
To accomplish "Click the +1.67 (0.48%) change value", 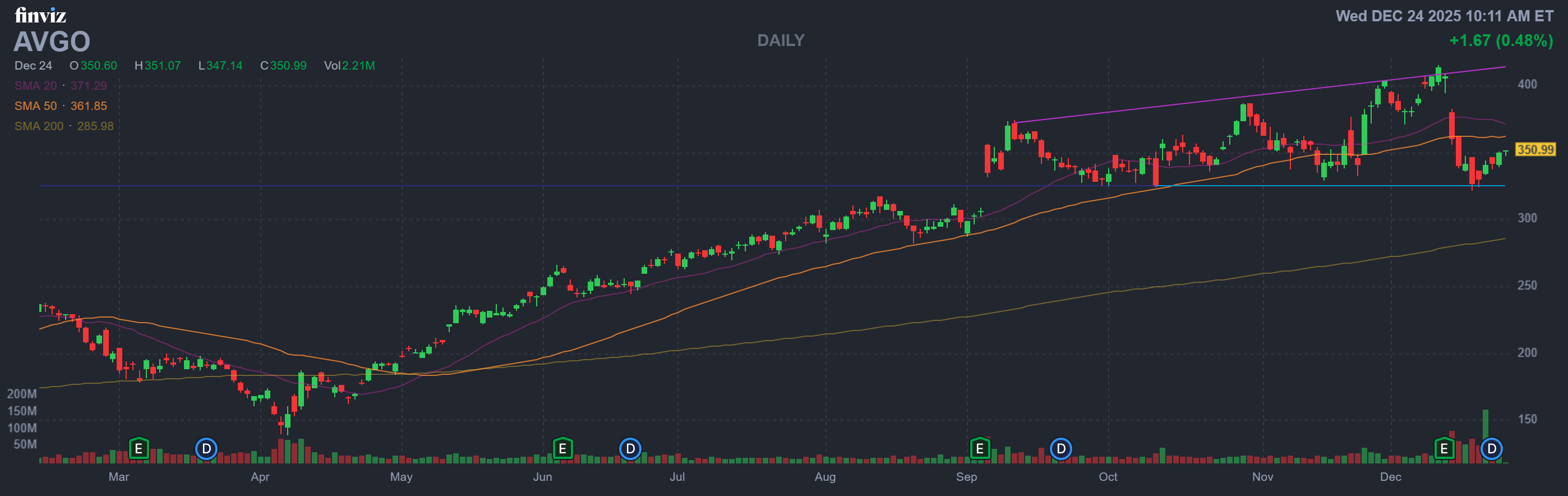I will pos(1501,40).
